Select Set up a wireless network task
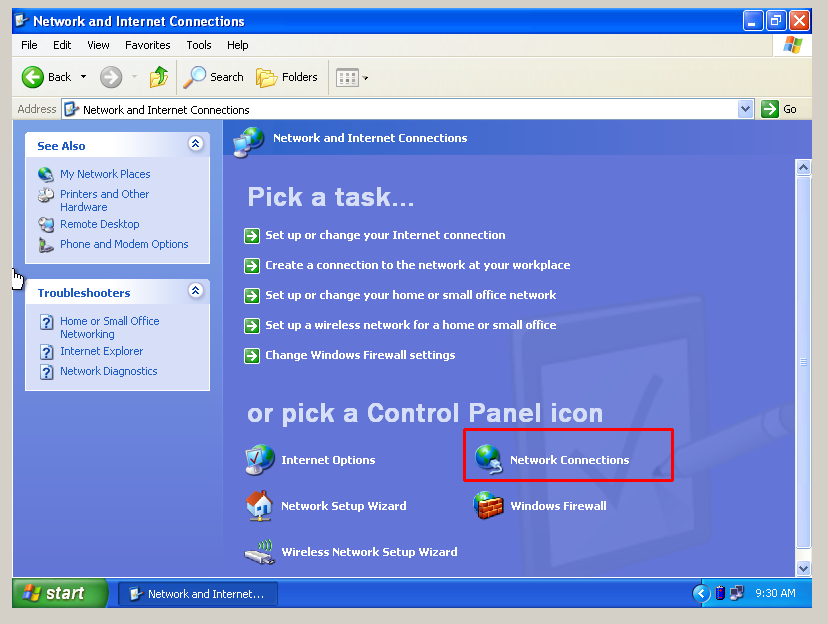 (410, 325)
